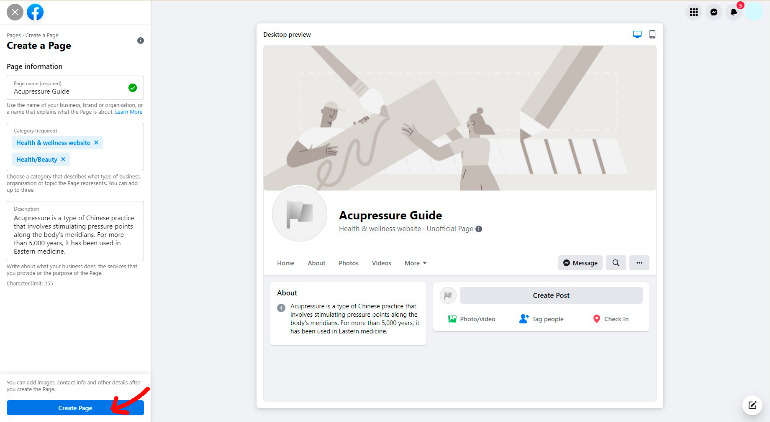Click the Create Post button

click(551, 295)
